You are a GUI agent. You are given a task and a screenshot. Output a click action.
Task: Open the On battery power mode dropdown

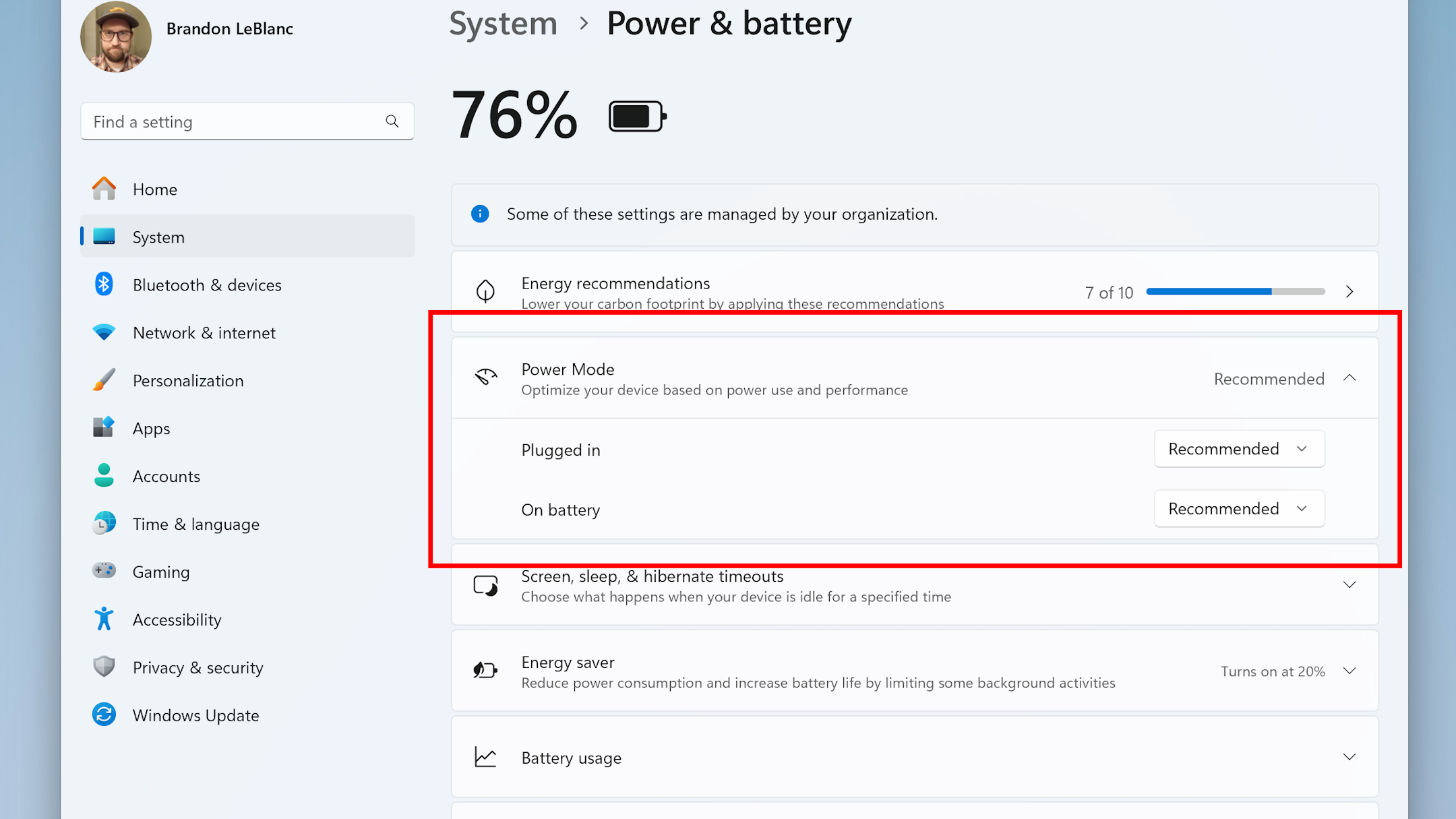pos(1239,508)
